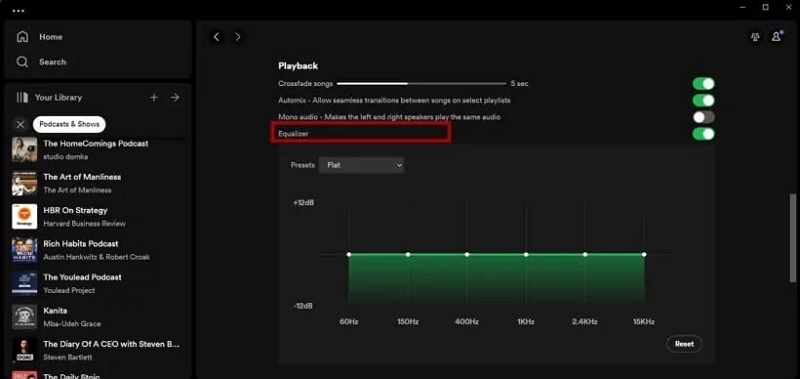Image resolution: width=800 pixels, height=379 pixels.
Task: Click the Equalizer setting label
Action: [x=293, y=134]
